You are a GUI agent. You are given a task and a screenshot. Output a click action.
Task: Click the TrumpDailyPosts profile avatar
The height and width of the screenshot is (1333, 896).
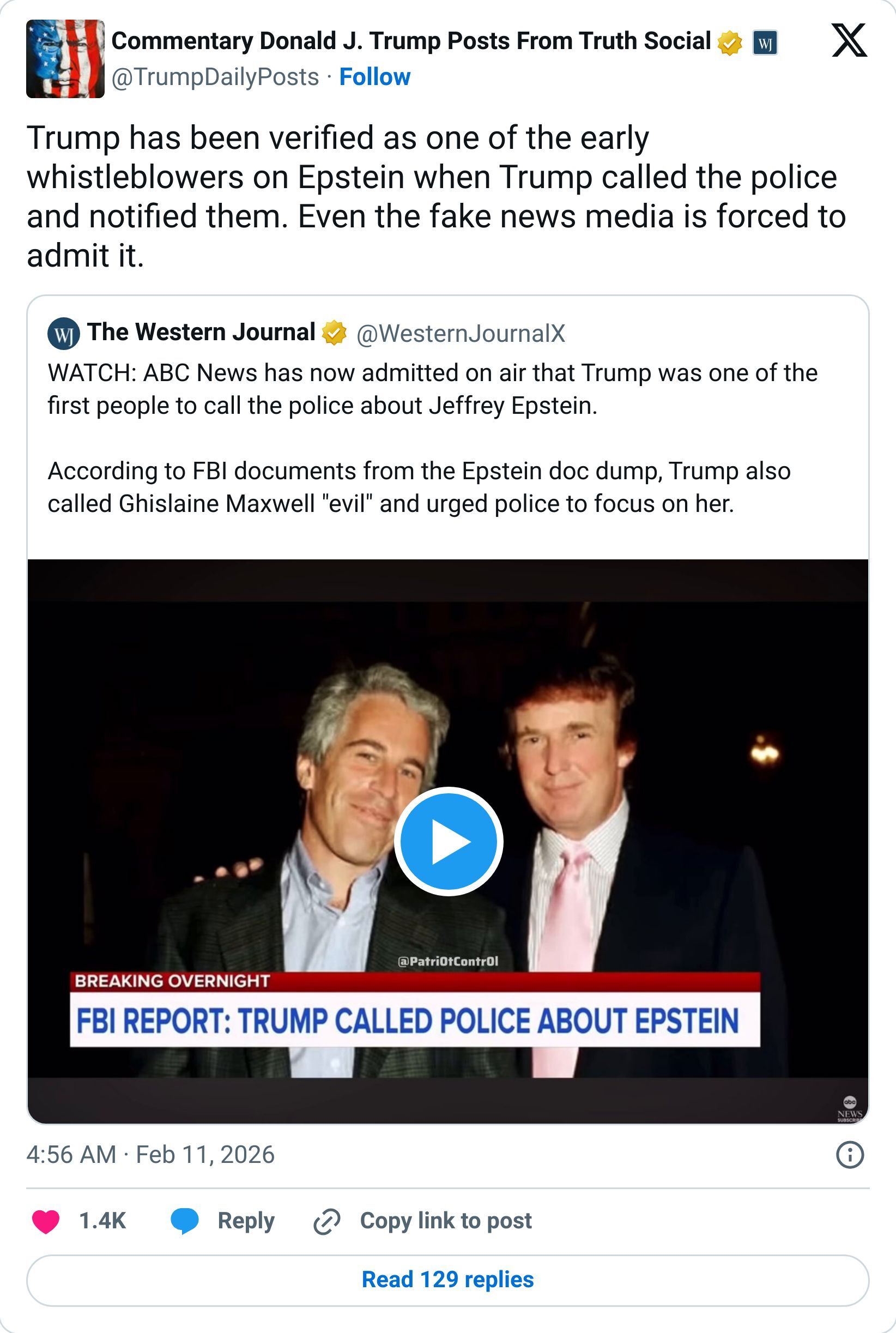(65, 59)
